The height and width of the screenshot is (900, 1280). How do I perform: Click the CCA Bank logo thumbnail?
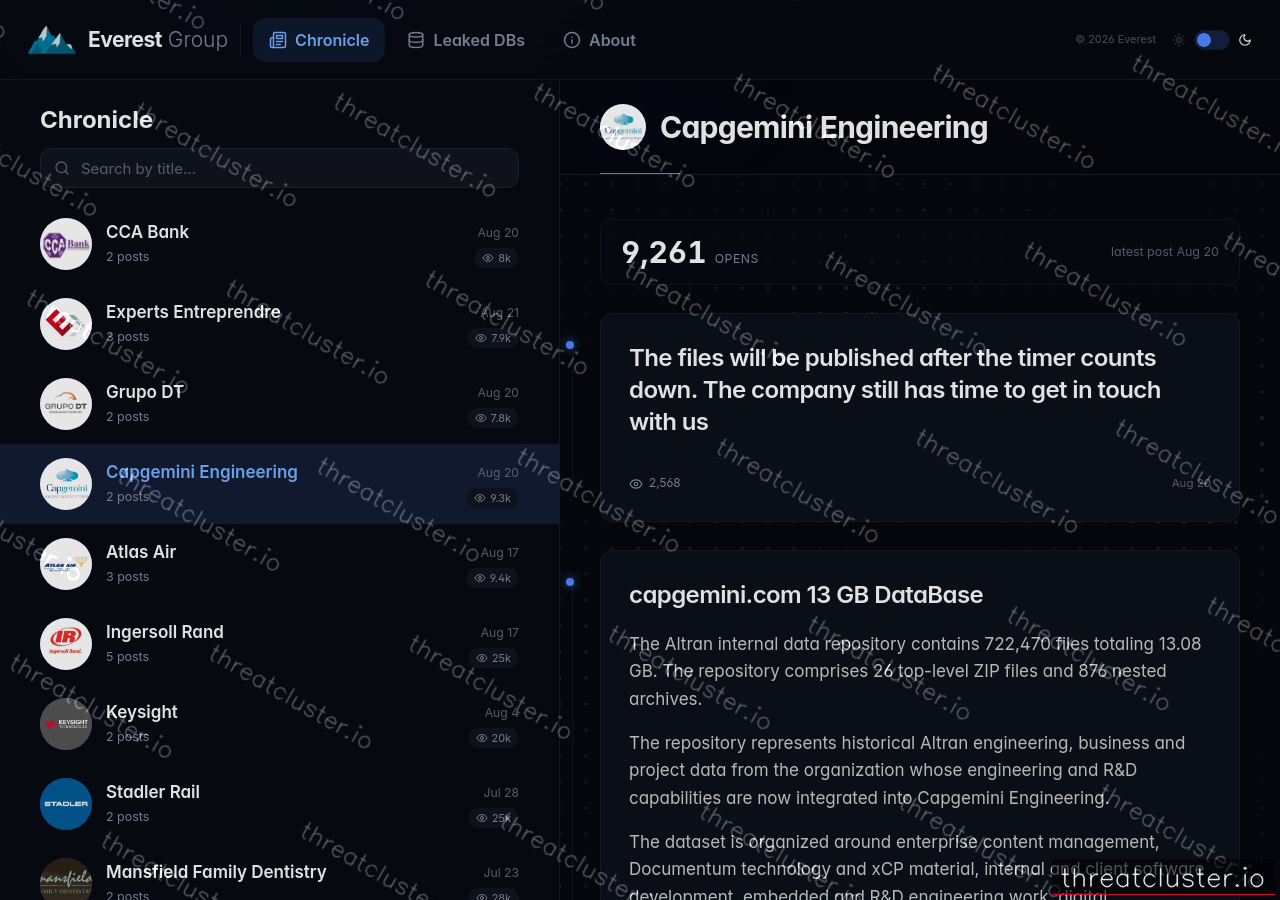66,244
